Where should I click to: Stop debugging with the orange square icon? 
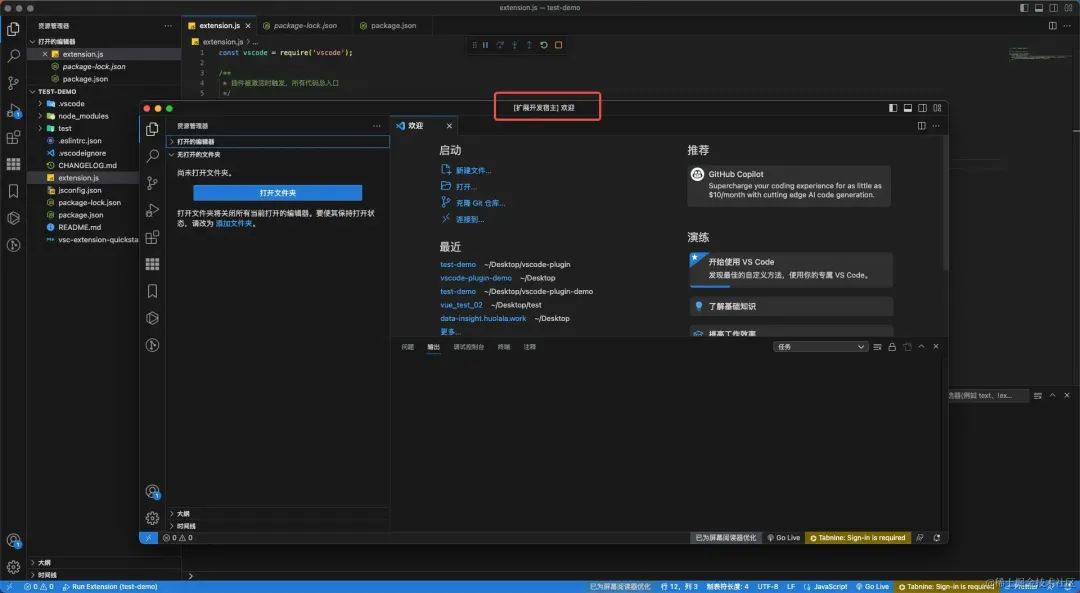click(x=559, y=45)
